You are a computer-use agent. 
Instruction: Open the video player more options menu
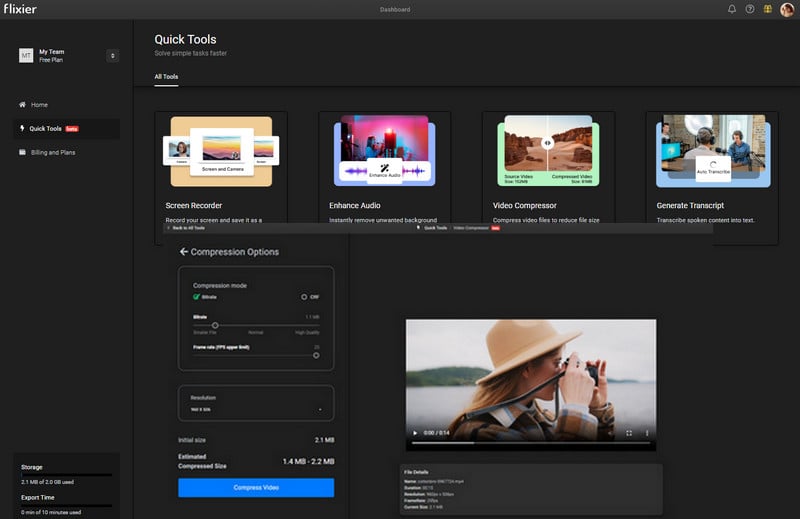pos(647,433)
